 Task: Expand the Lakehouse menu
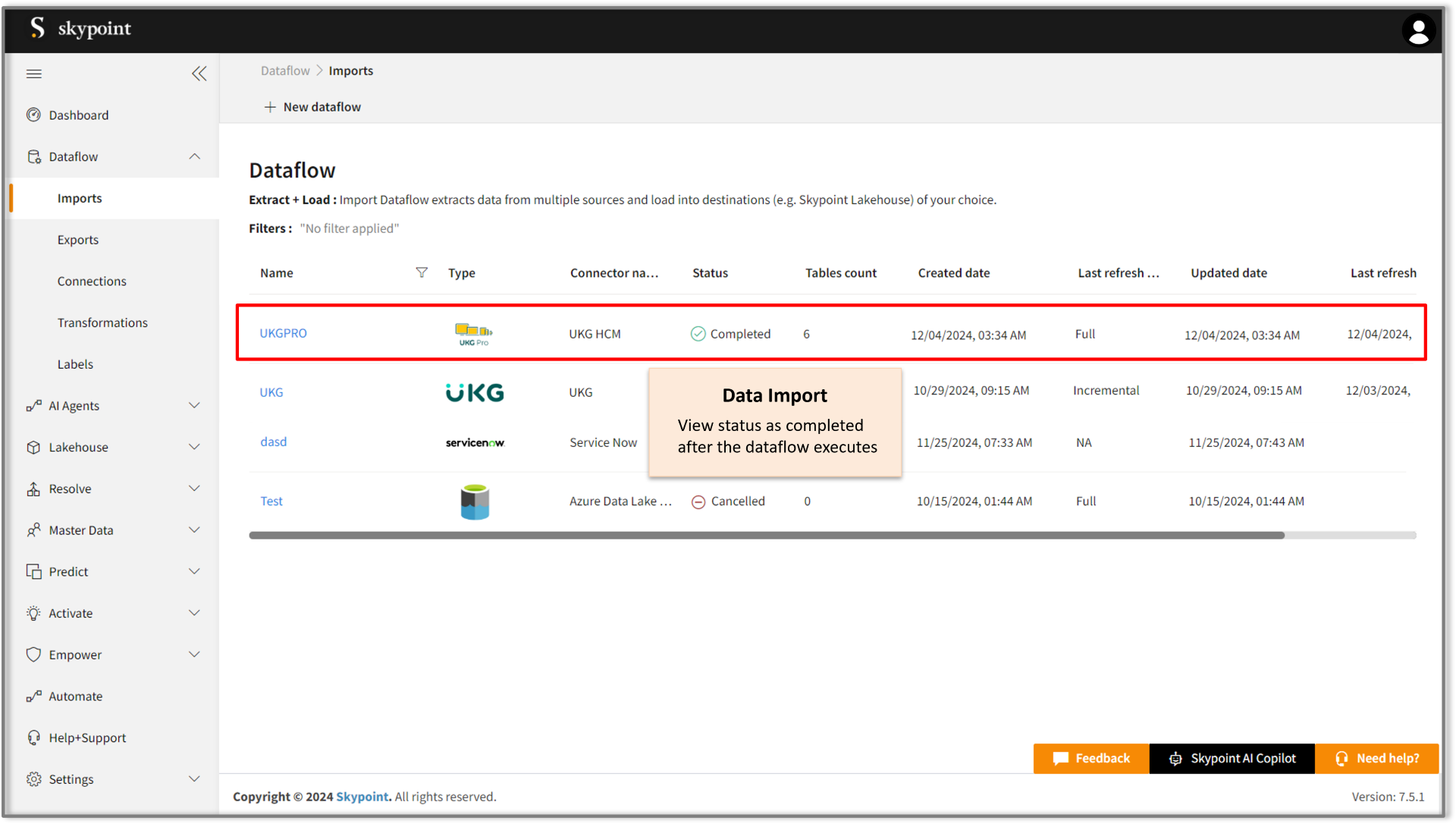pos(194,447)
